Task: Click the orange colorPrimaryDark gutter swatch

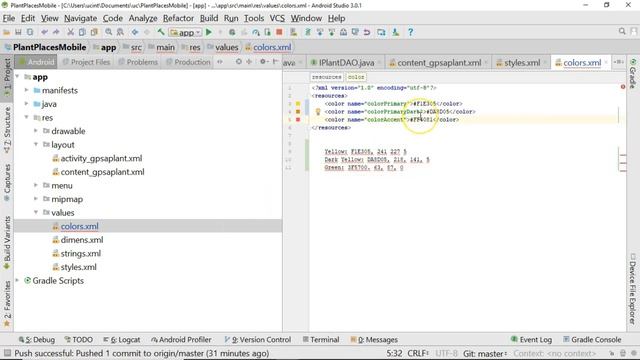Action: [x=298, y=111]
